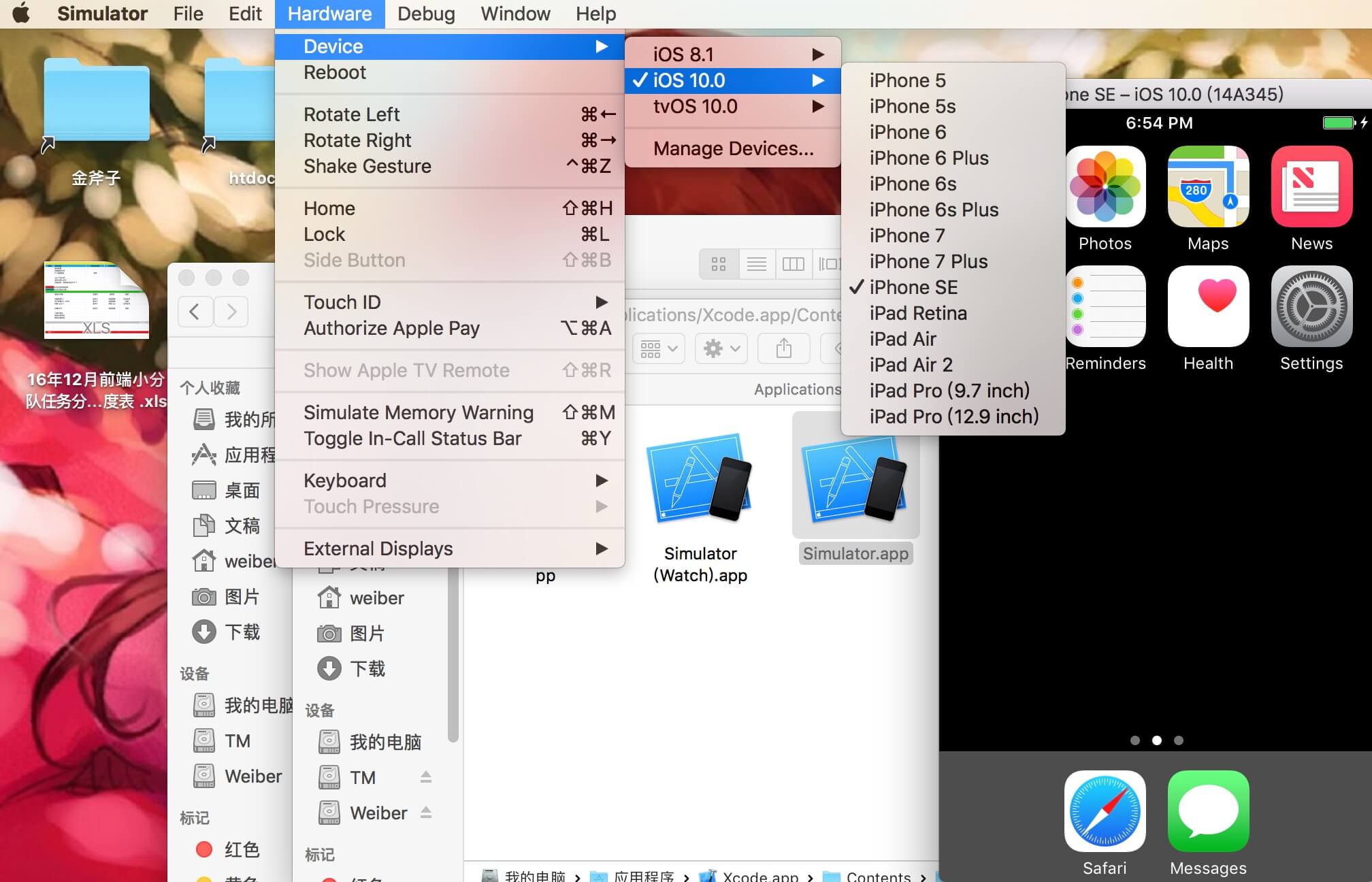Open the Settings app in the simulator
Image resolution: width=1372 pixels, height=882 pixels.
click(1311, 306)
